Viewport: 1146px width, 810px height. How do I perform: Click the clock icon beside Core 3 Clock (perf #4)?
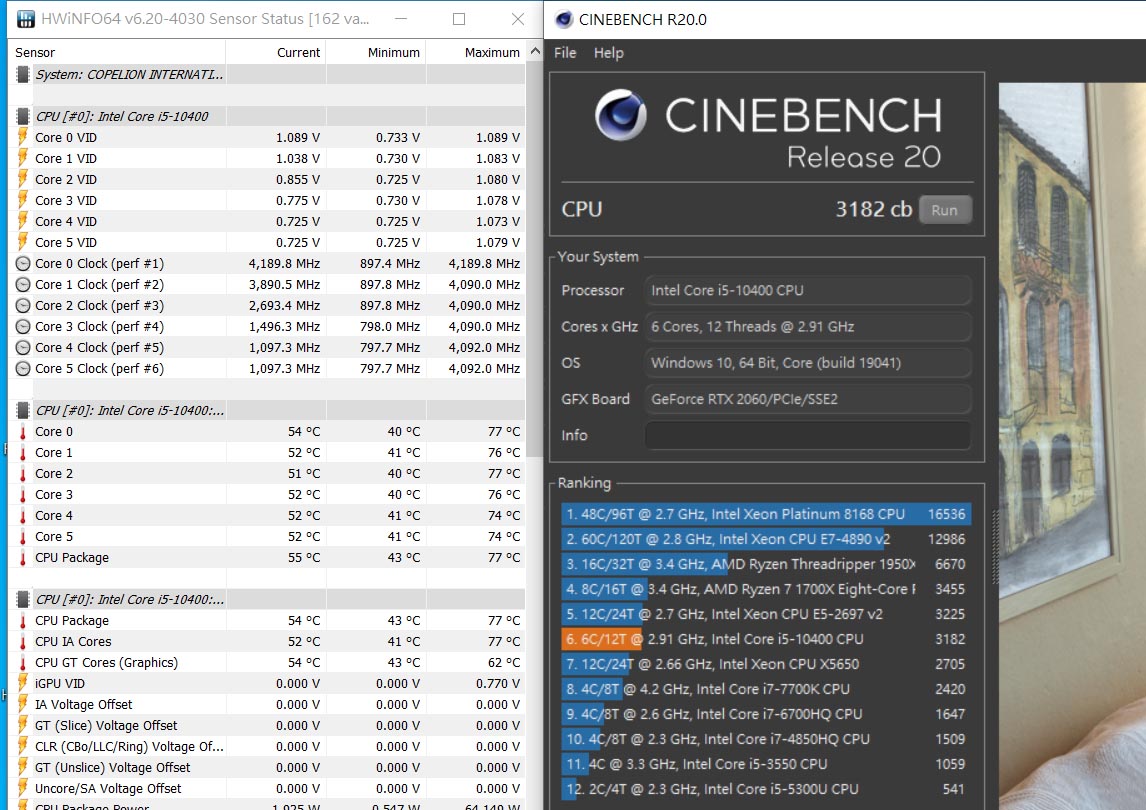(x=23, y=327)
